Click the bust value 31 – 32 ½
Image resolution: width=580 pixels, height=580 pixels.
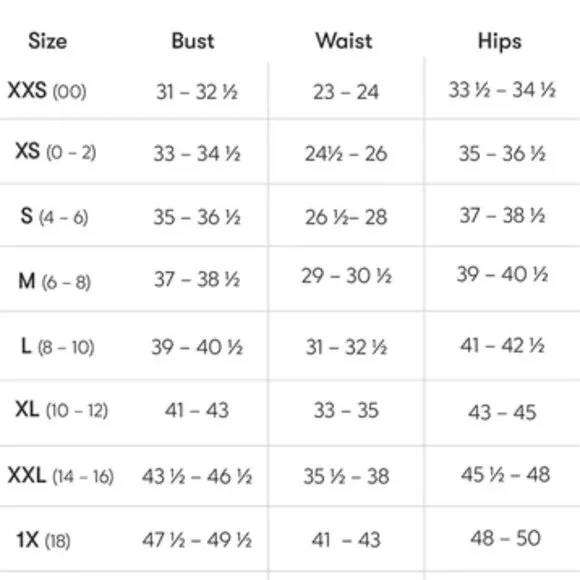click(197, 92)
